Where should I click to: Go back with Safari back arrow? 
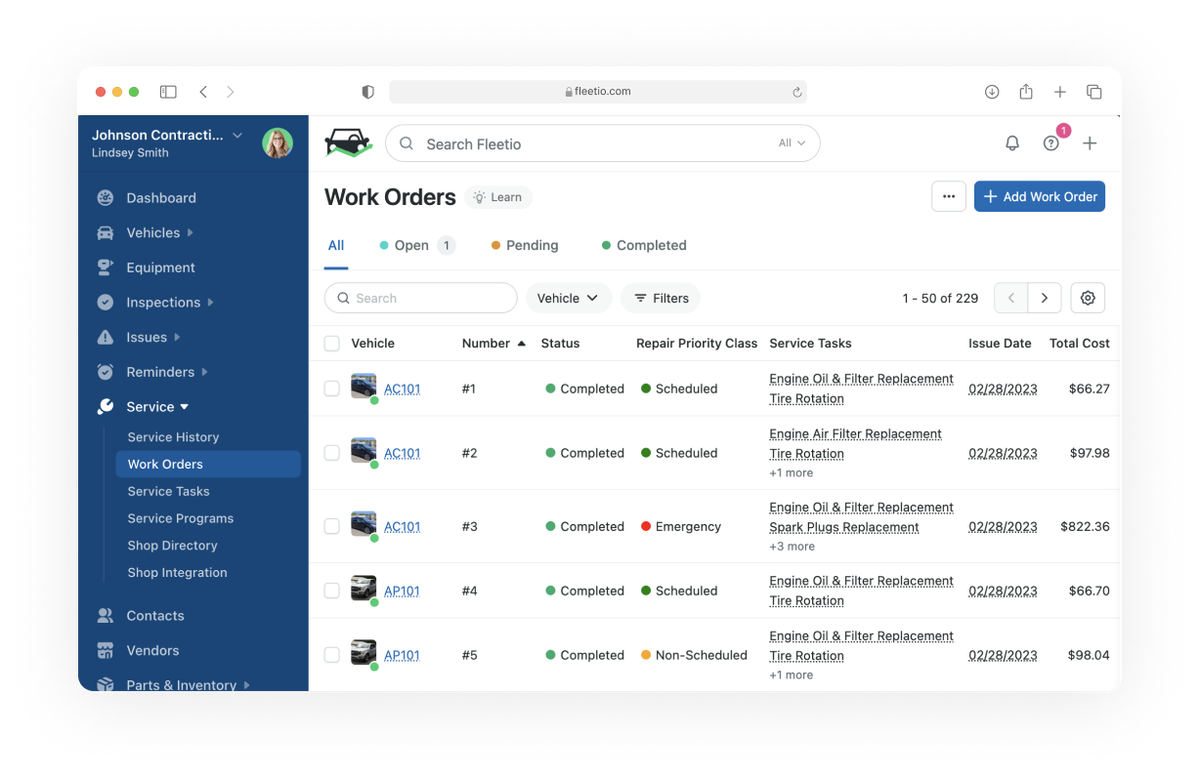[x=203, y=92]
